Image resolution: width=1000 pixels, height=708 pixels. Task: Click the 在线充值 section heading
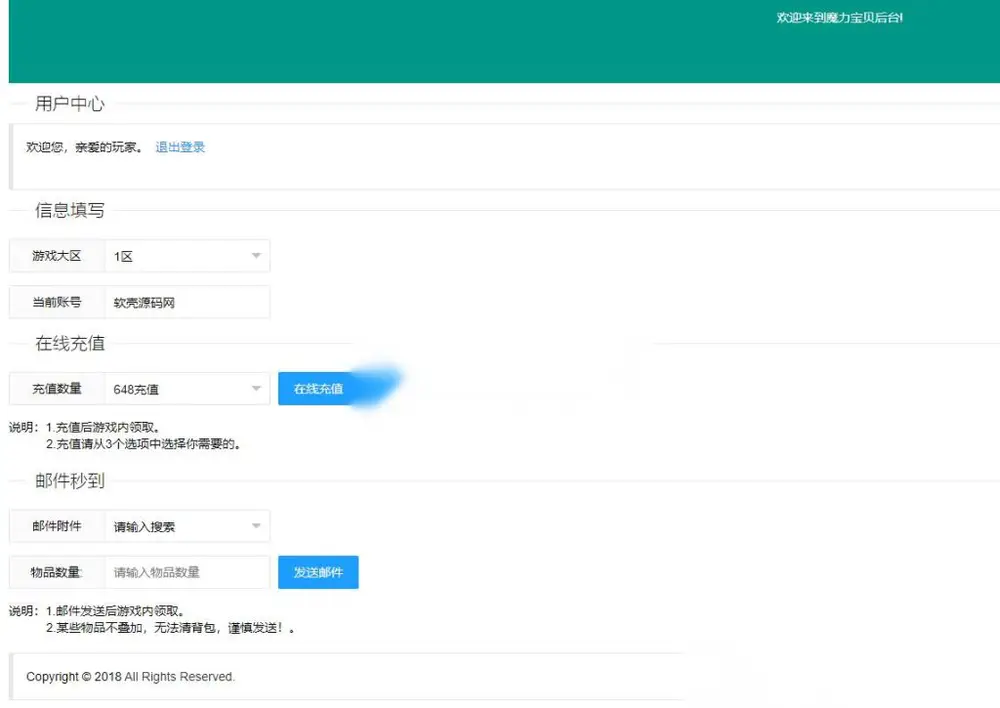(70, 344)
